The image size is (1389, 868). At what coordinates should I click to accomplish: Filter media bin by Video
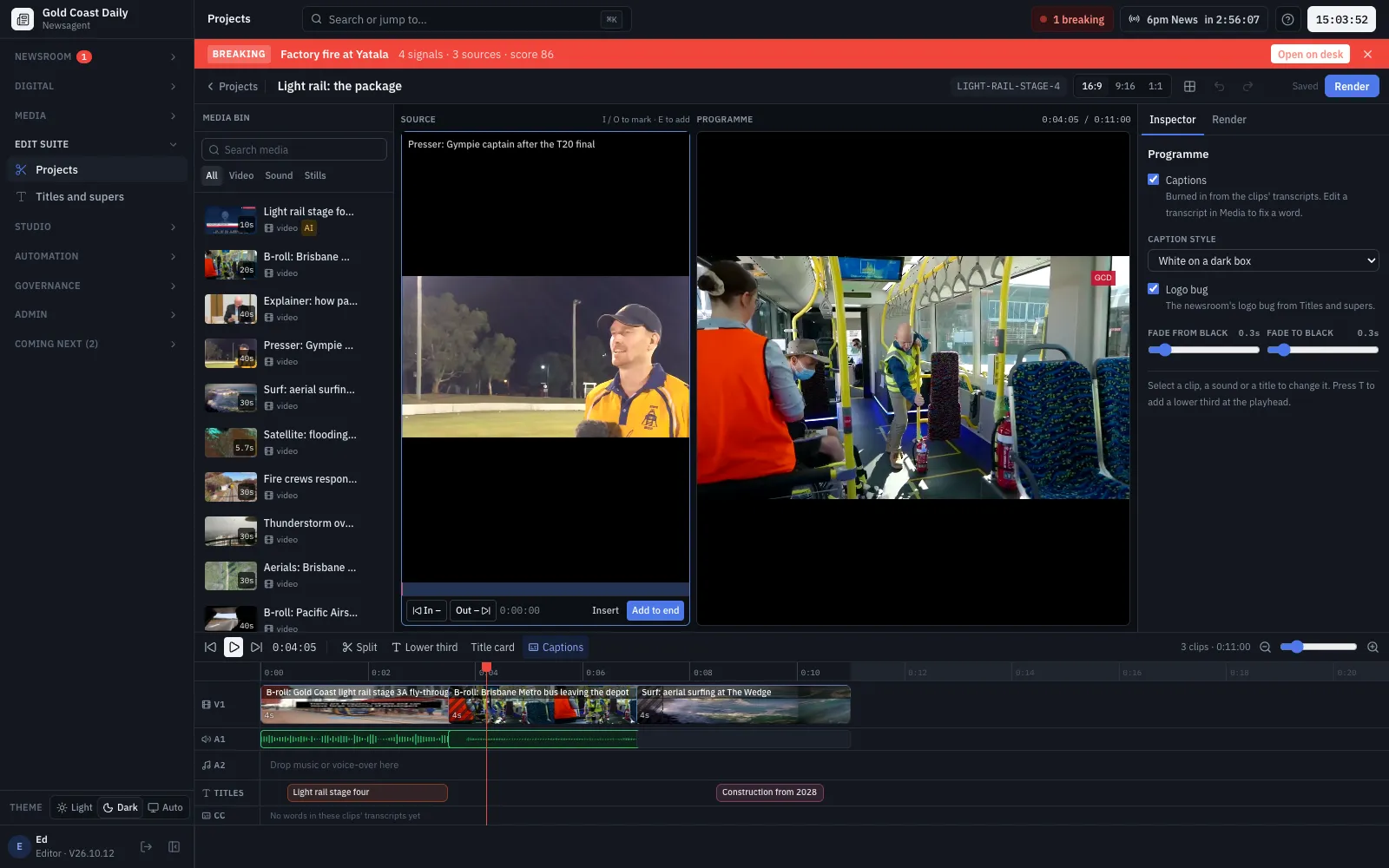pos(241,175)
